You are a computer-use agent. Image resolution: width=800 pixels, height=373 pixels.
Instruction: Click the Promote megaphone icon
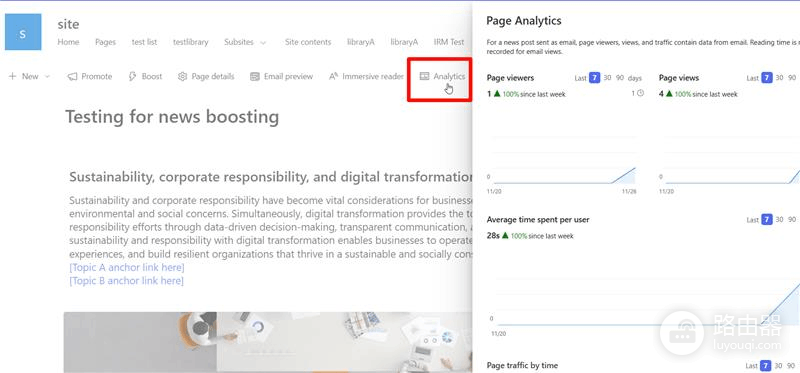point(72,77)
